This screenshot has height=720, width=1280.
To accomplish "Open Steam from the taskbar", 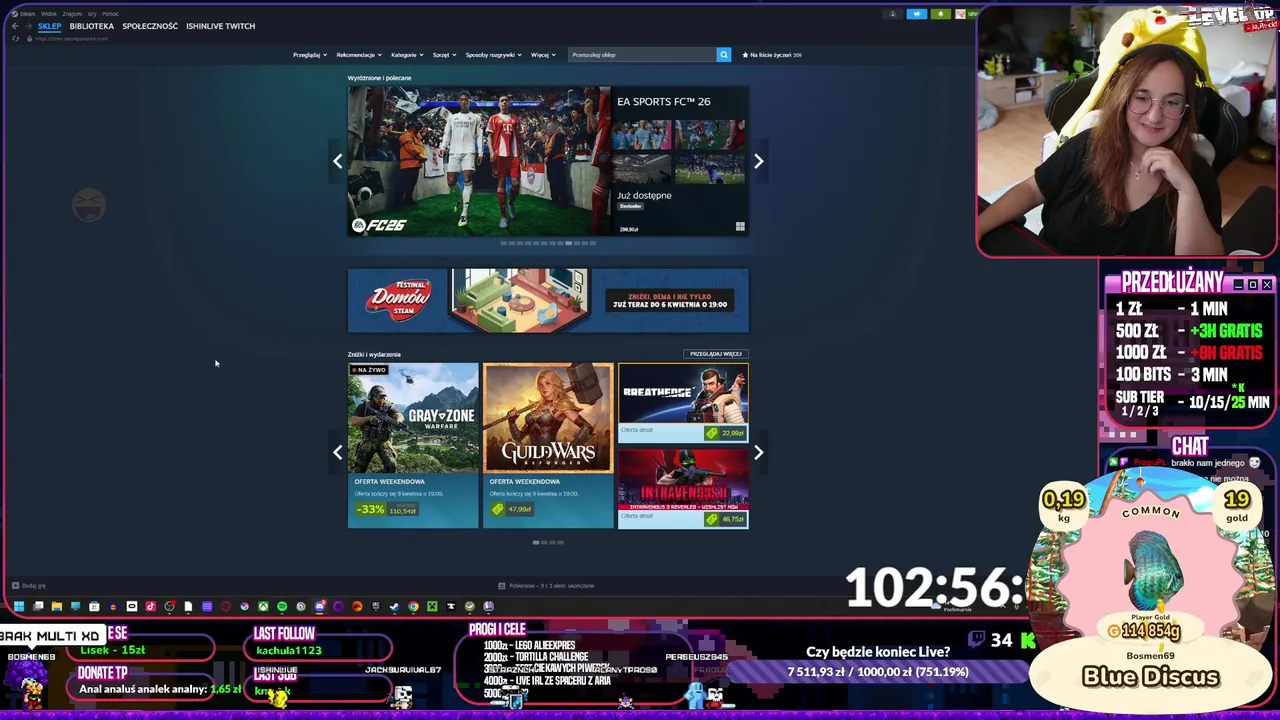I will tap(394, 606).
